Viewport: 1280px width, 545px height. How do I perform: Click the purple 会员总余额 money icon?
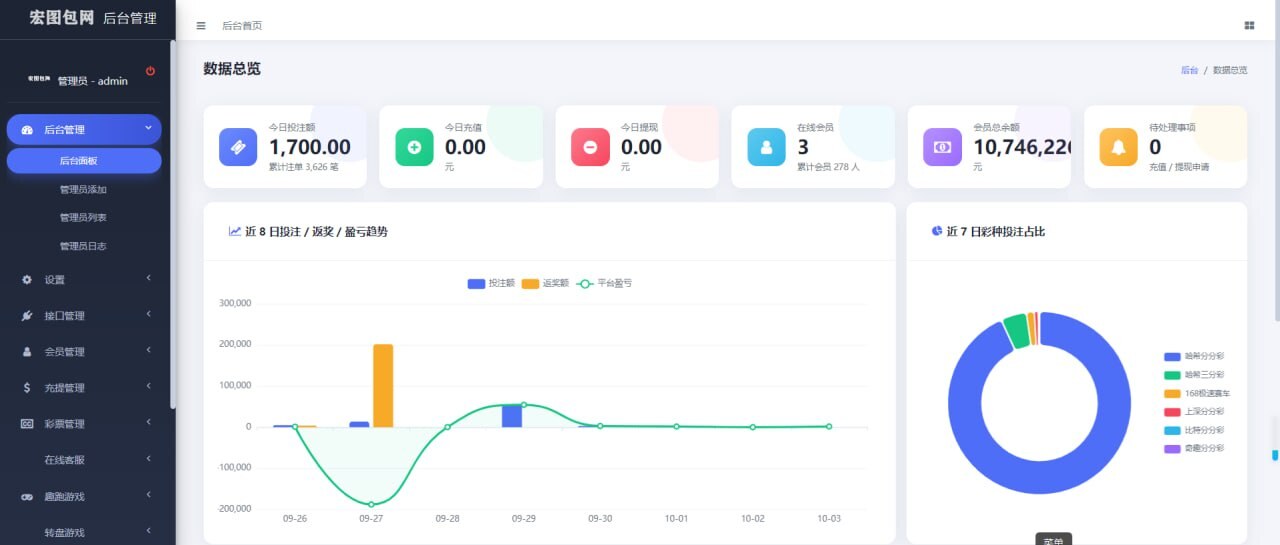pos(942,147)
